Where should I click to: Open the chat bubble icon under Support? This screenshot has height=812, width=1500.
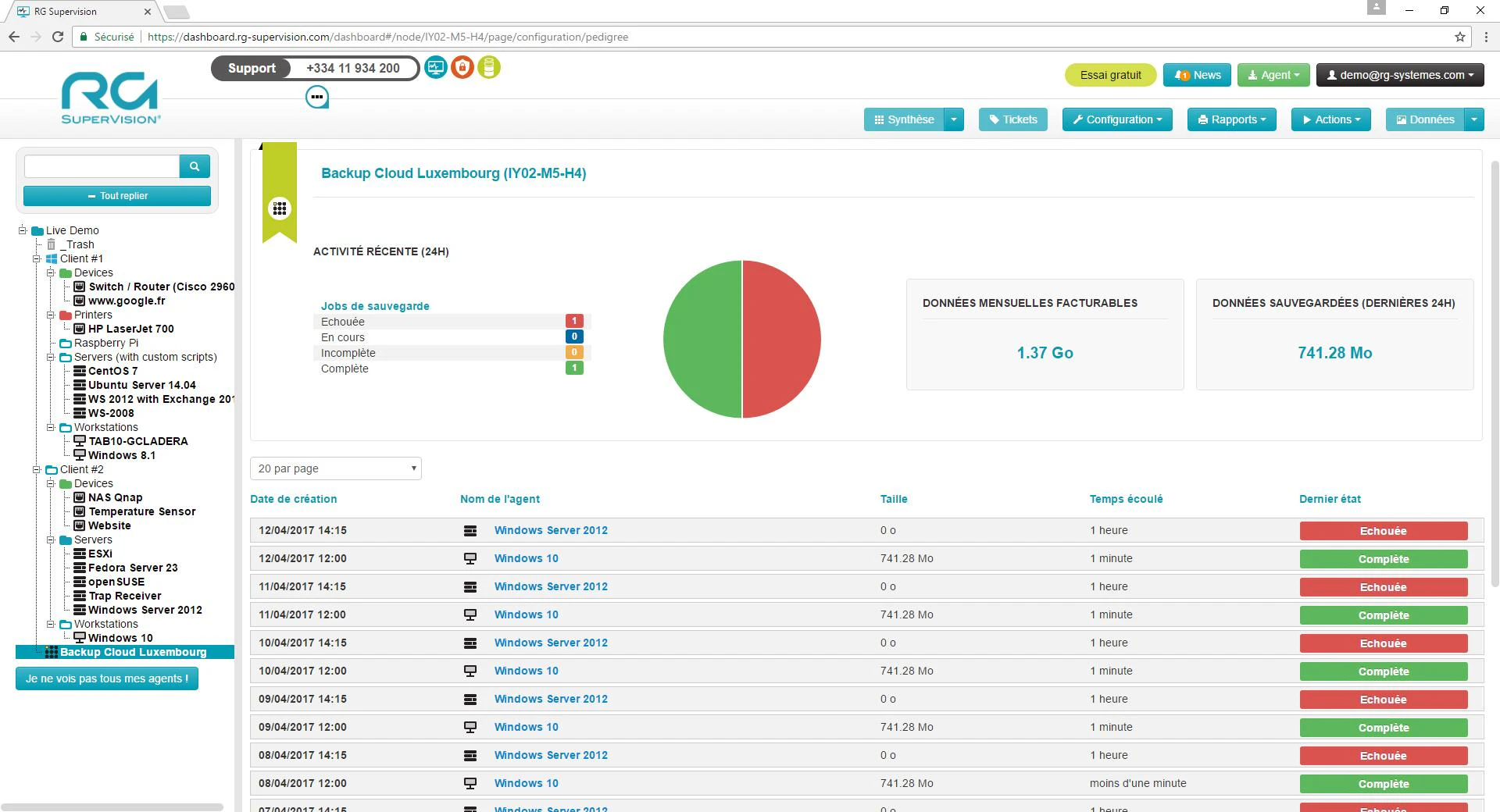pos(316,97)
